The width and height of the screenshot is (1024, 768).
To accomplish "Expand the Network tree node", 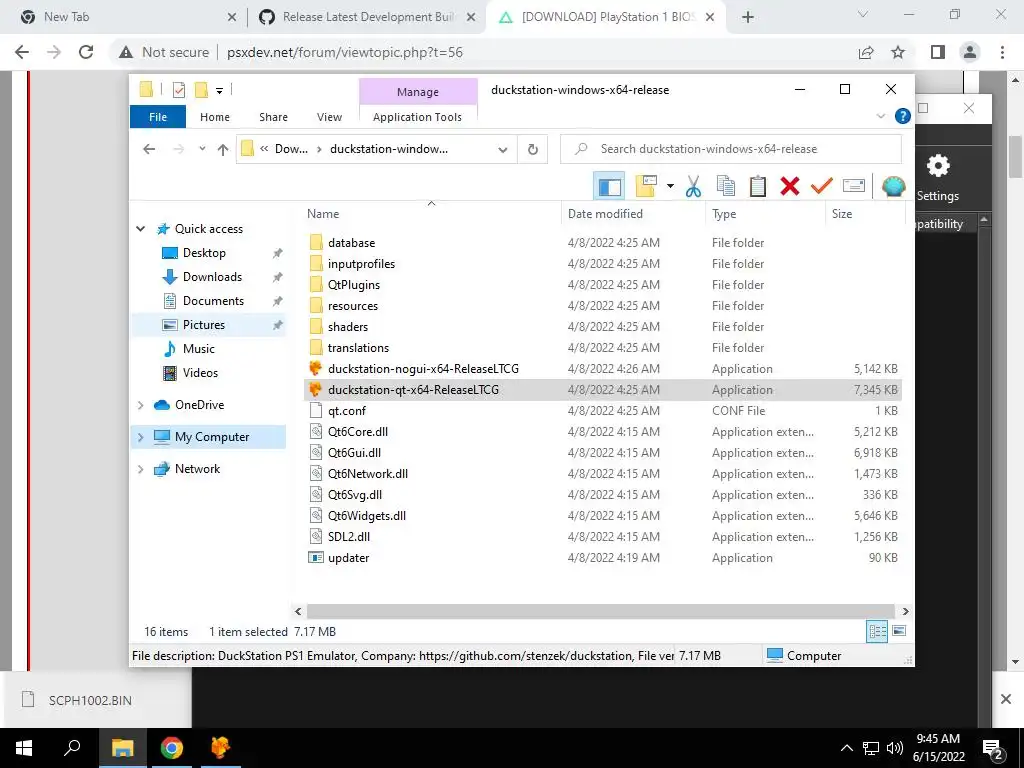I will click(140, 469).
